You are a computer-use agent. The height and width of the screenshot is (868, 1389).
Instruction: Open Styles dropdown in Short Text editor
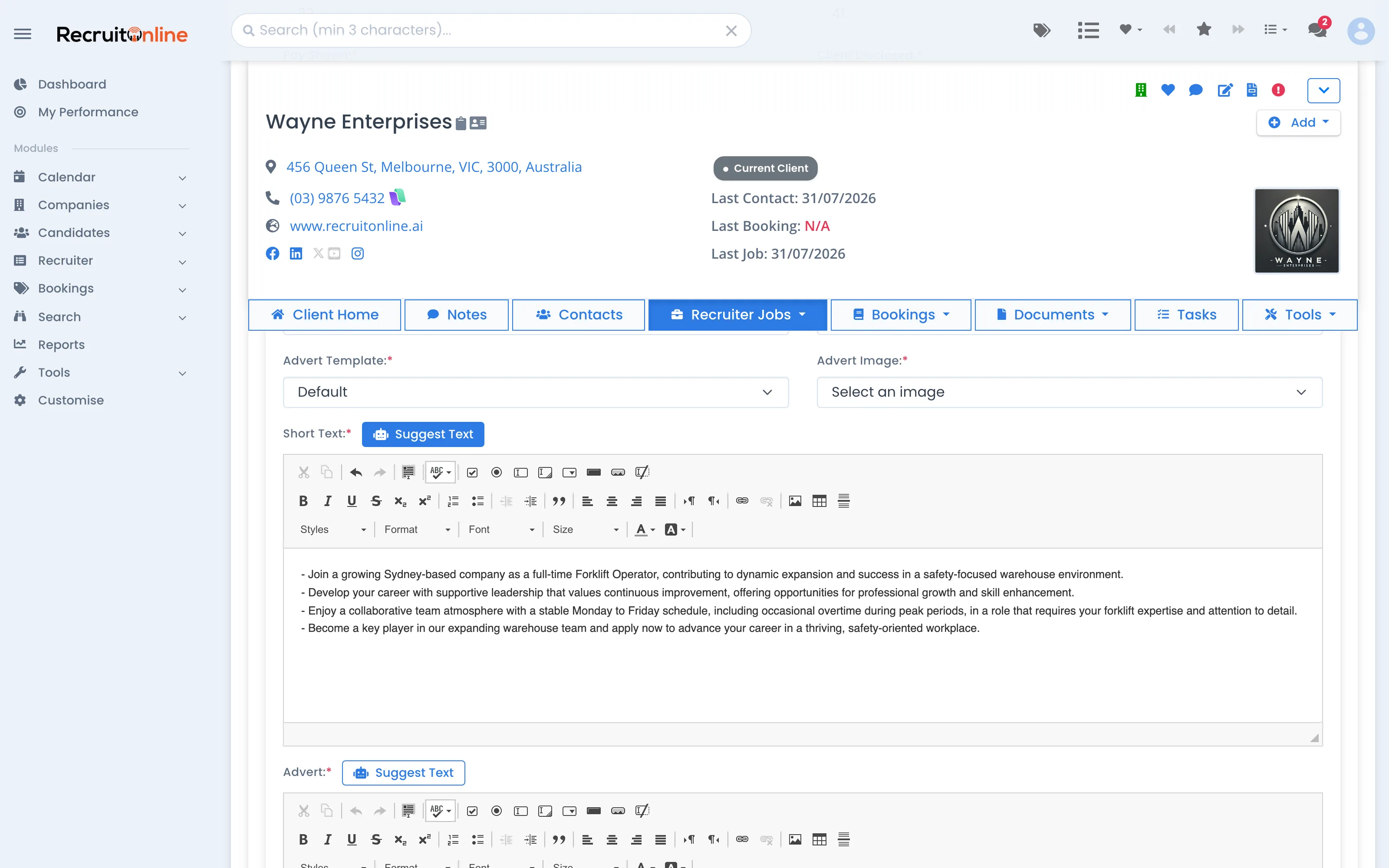(333, 529)
